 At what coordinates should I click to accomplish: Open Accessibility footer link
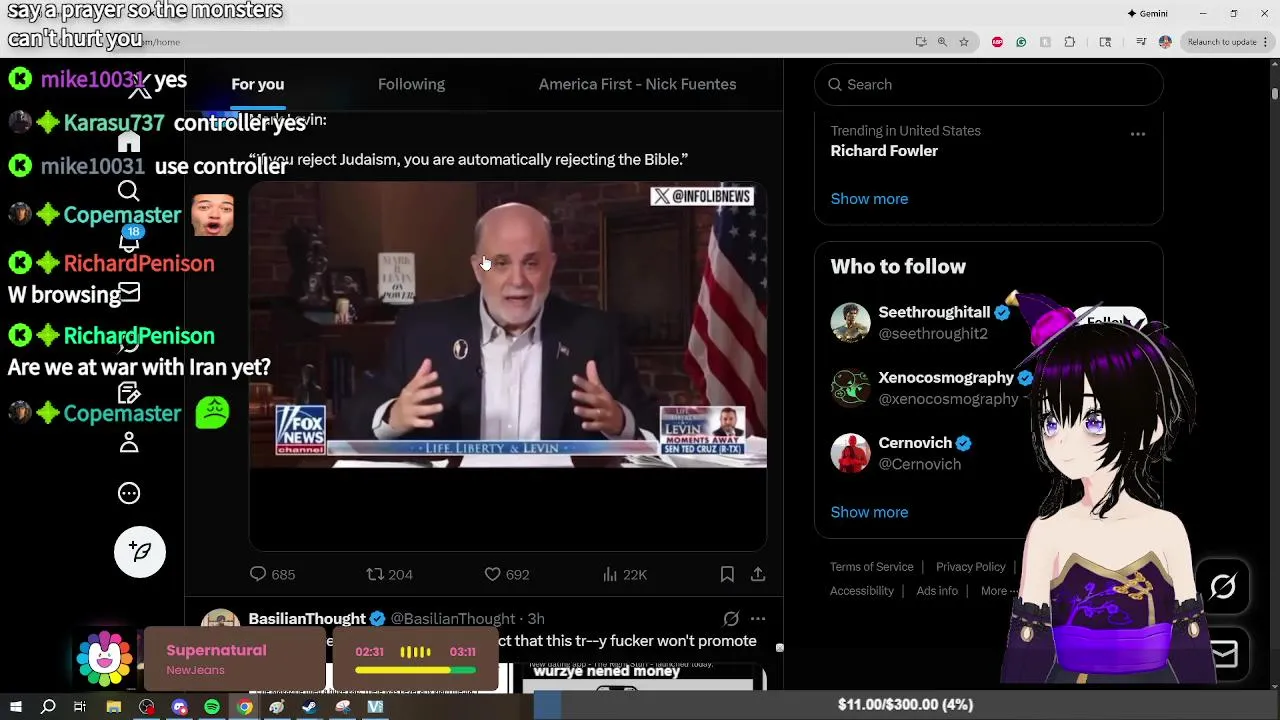(x=861, y=591)
